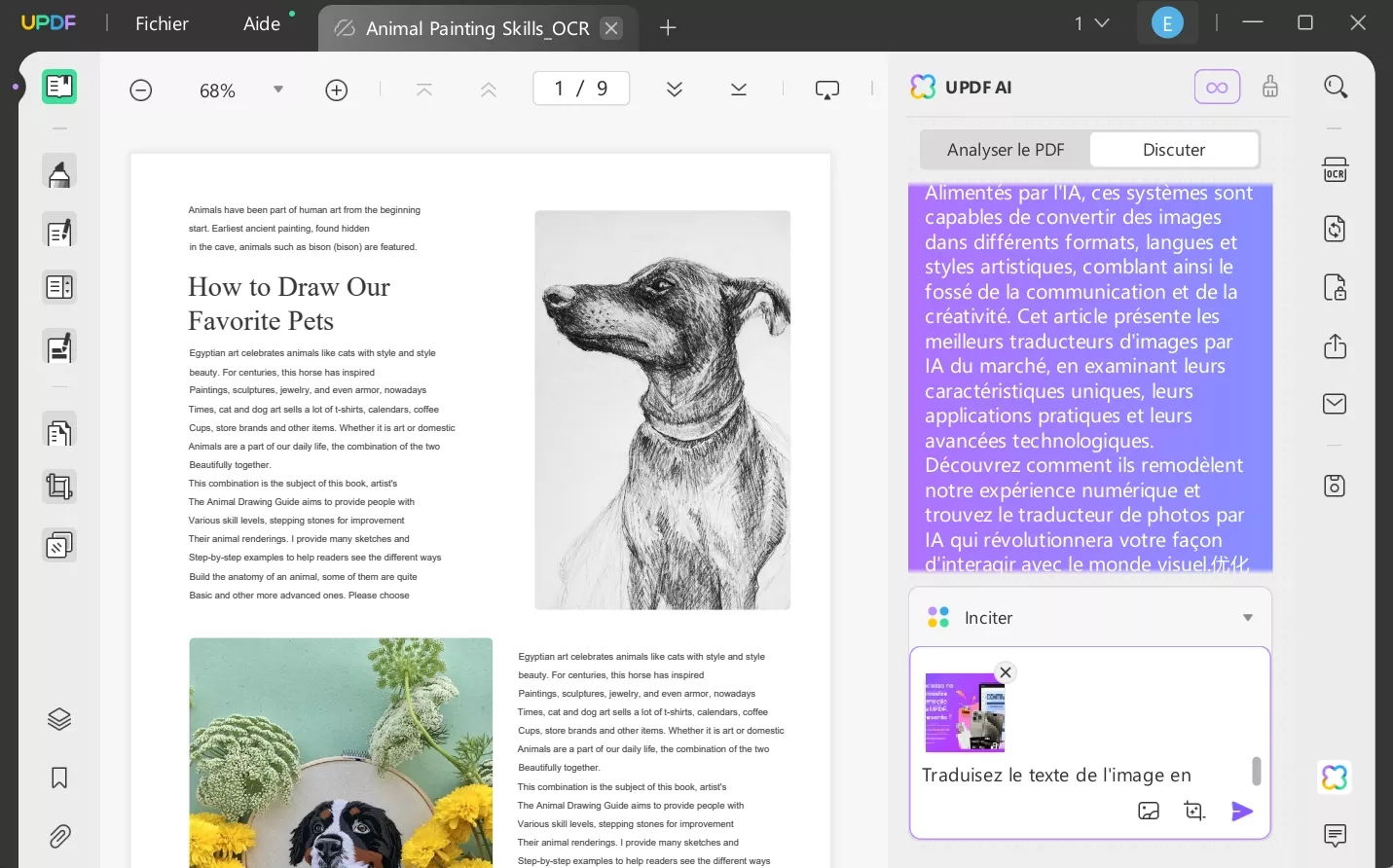This screenshot has height=868, width=1393.
Task: Click the dog sketch image in PDF
Action: (x=663, y=410)
